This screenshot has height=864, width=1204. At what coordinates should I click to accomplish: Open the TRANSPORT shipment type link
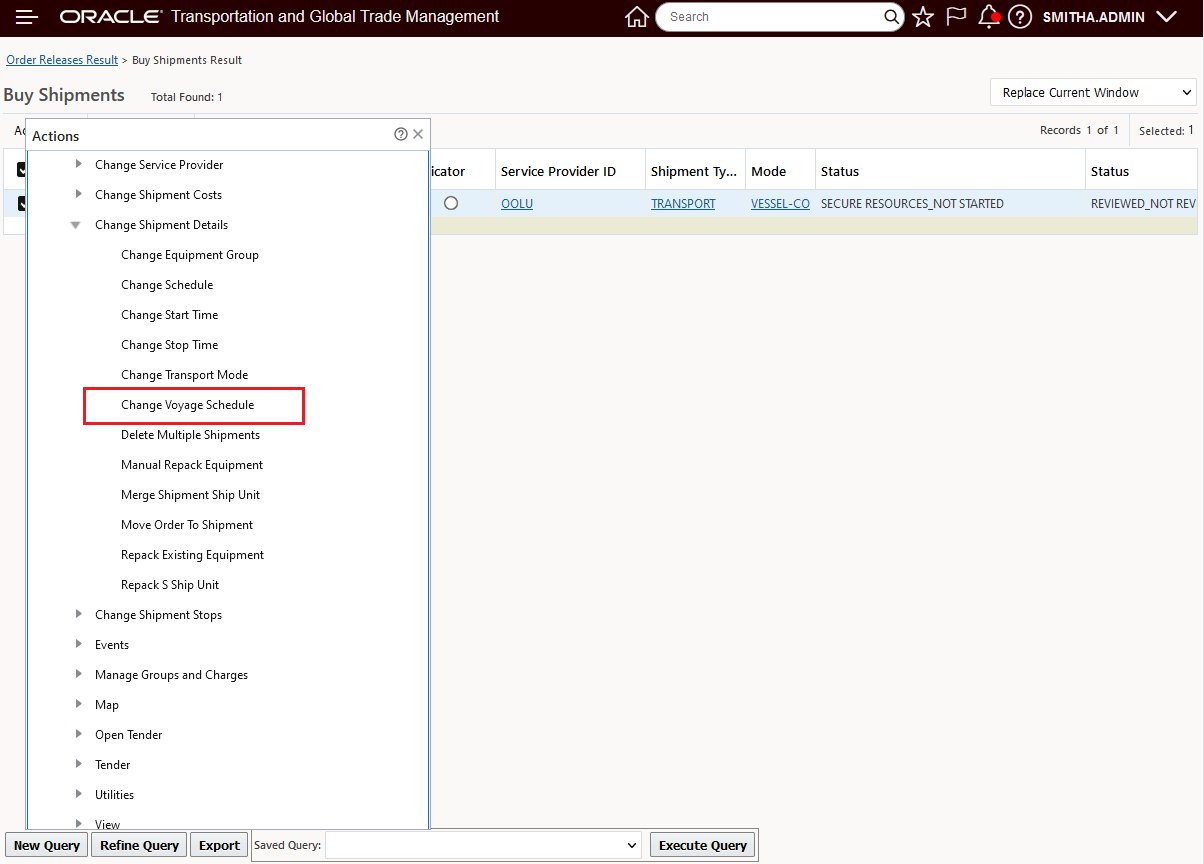coord(683,204)
